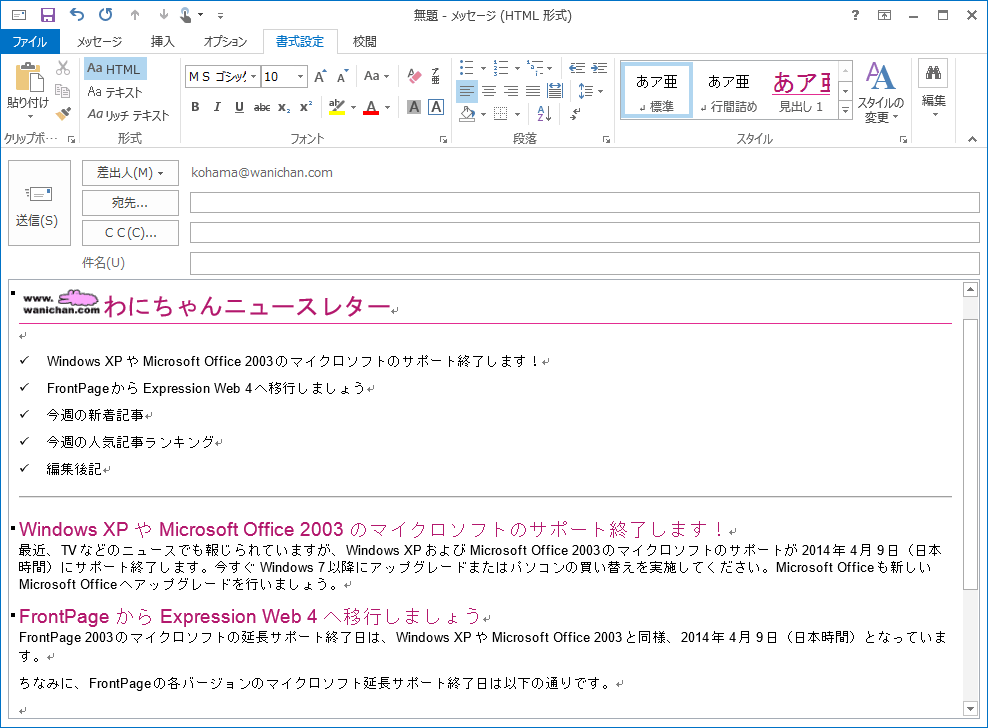
Task: Switch to the メッセージ tab
Action: tap(100, 42)
